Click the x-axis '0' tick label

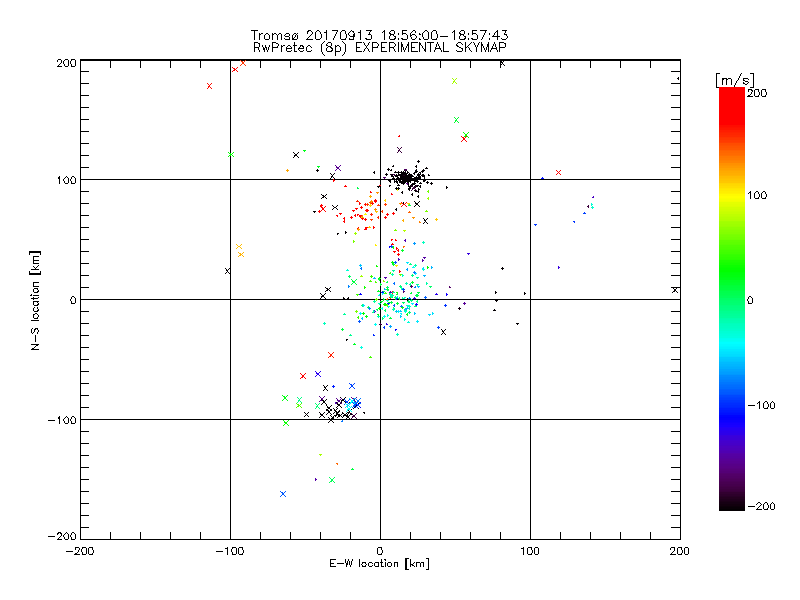[x=380, y=552]
